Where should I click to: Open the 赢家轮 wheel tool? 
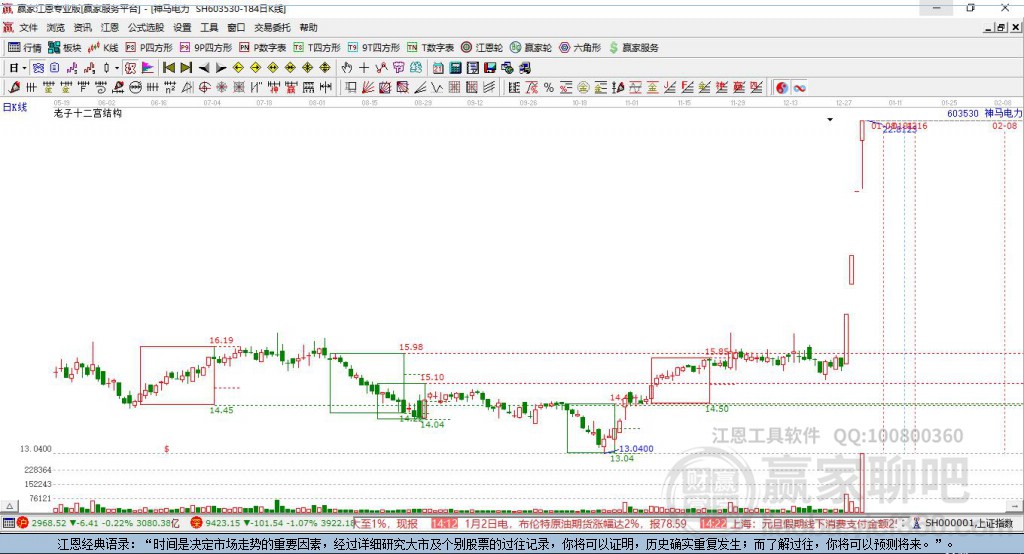click(x=531, y=48)
